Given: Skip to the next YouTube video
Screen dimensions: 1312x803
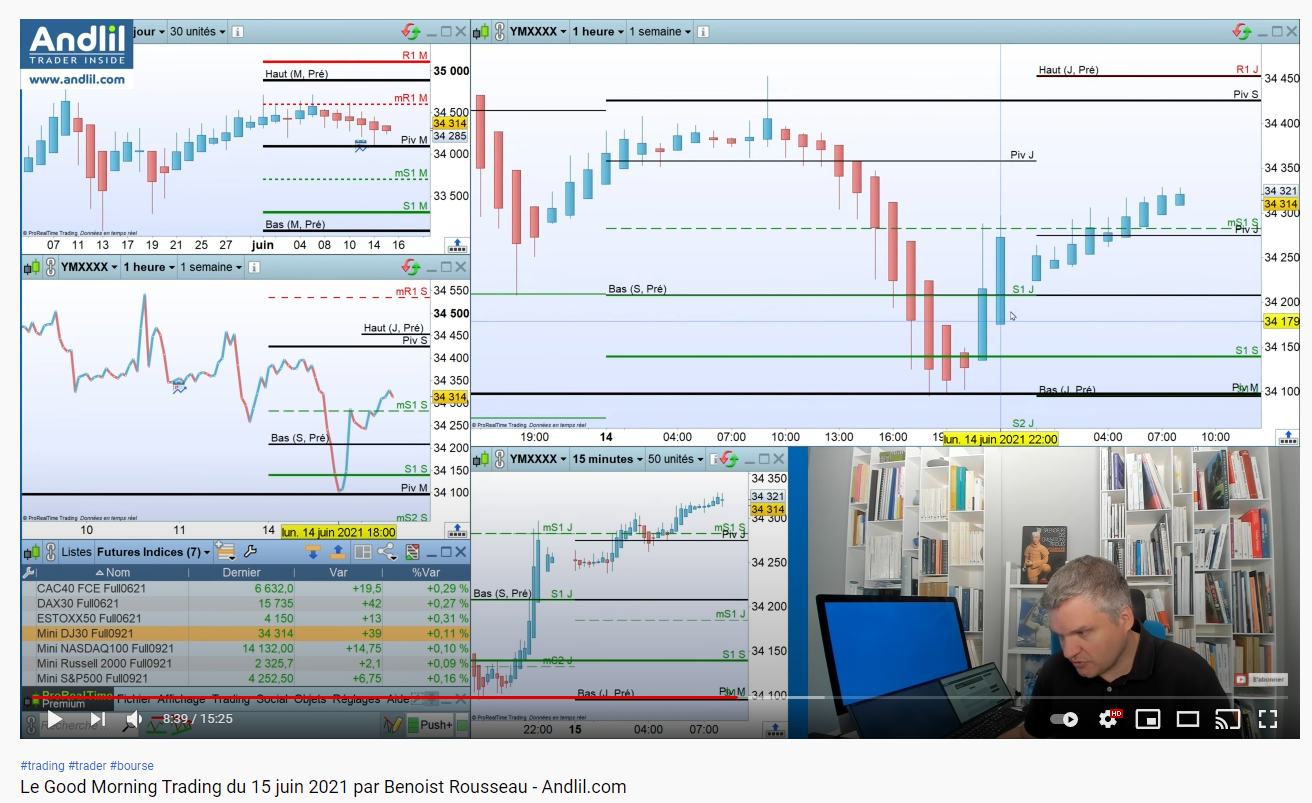Looking at the screenshot, I should (97, 718).
